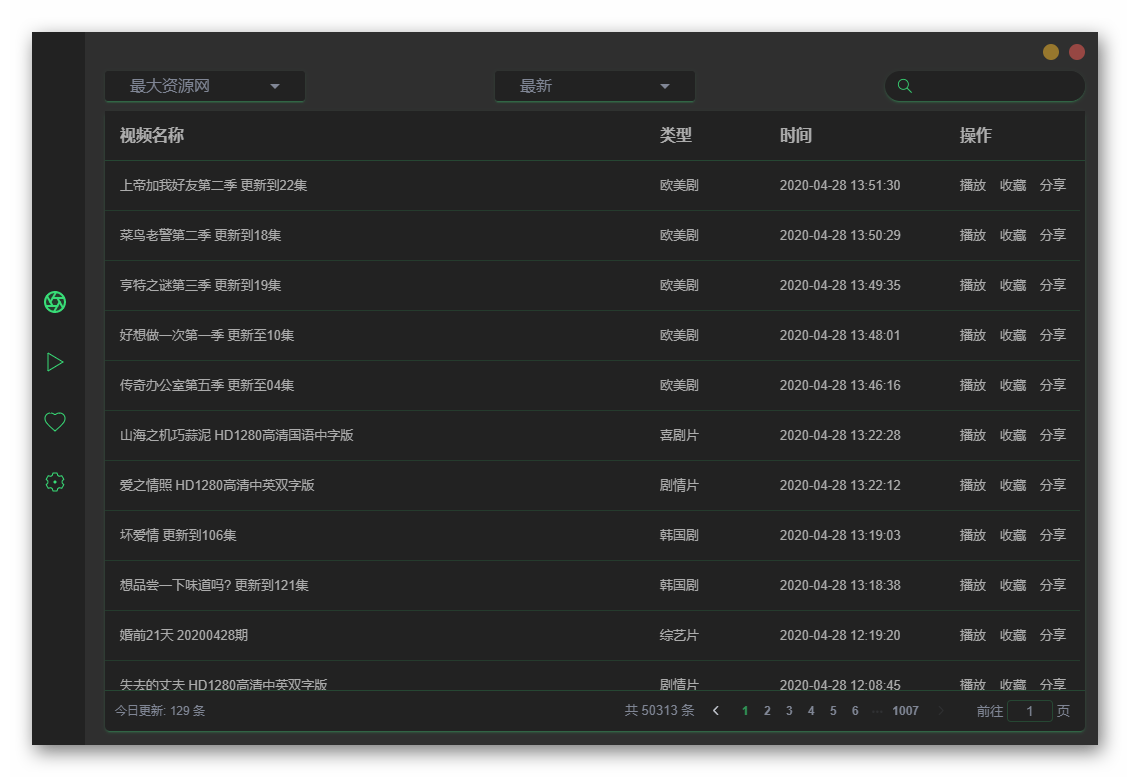Viewport: 1130px width, 777px height.
Task: Go to page 4 in pagination
Action: tap(811, 711)
